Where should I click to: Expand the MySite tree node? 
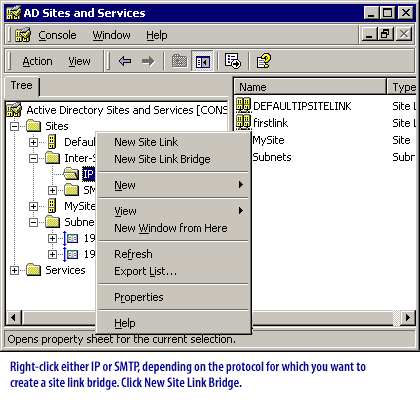pyautogui.click(x=33, y=206)
